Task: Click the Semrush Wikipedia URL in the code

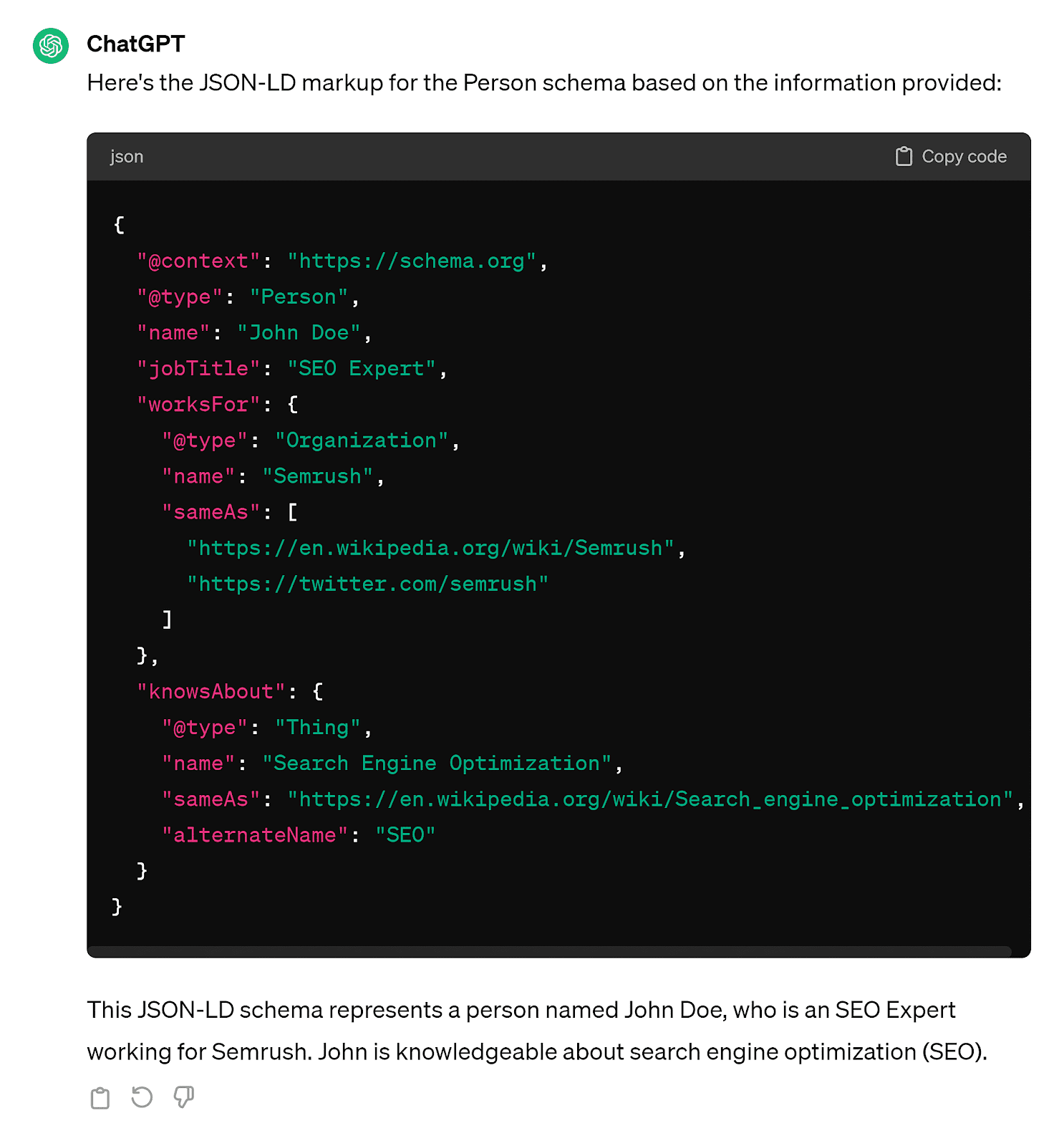Action: coord(433,547)
